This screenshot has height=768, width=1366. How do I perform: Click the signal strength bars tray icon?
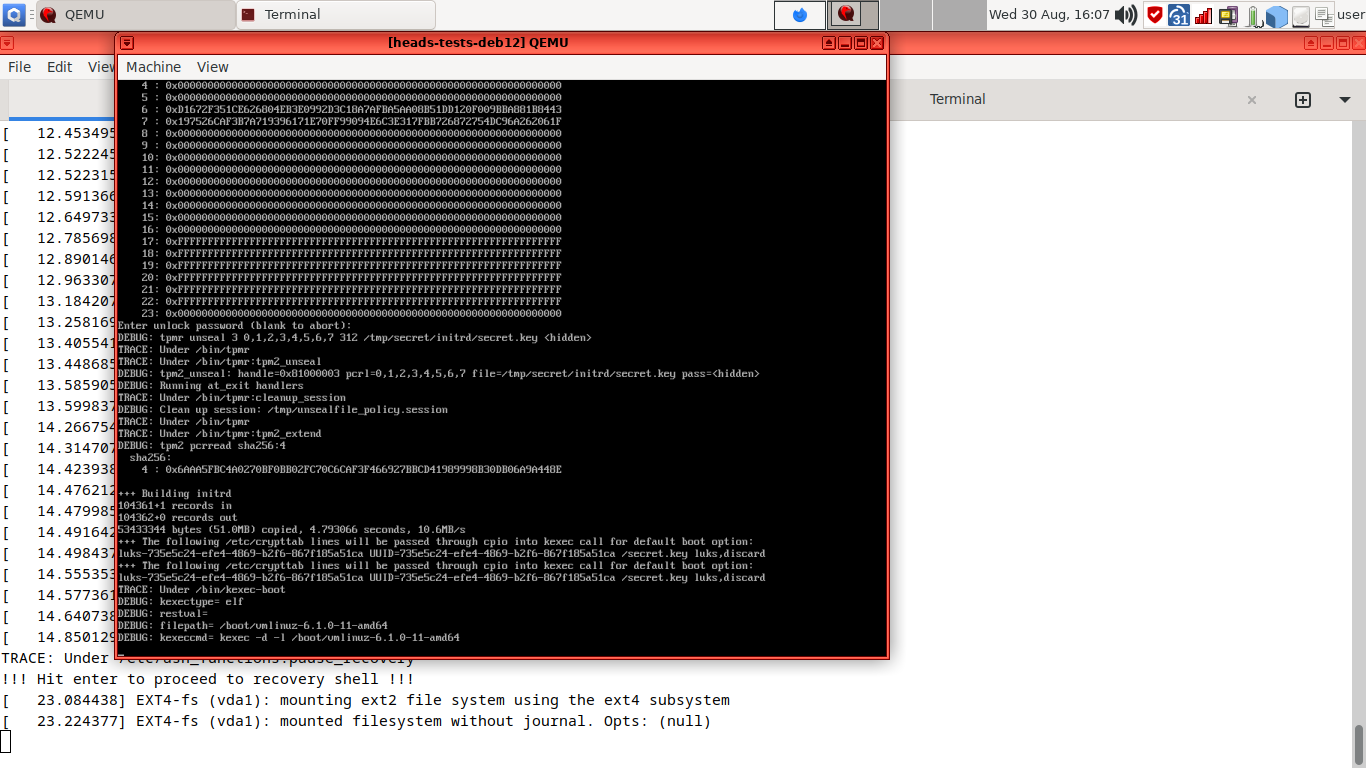1203,15
